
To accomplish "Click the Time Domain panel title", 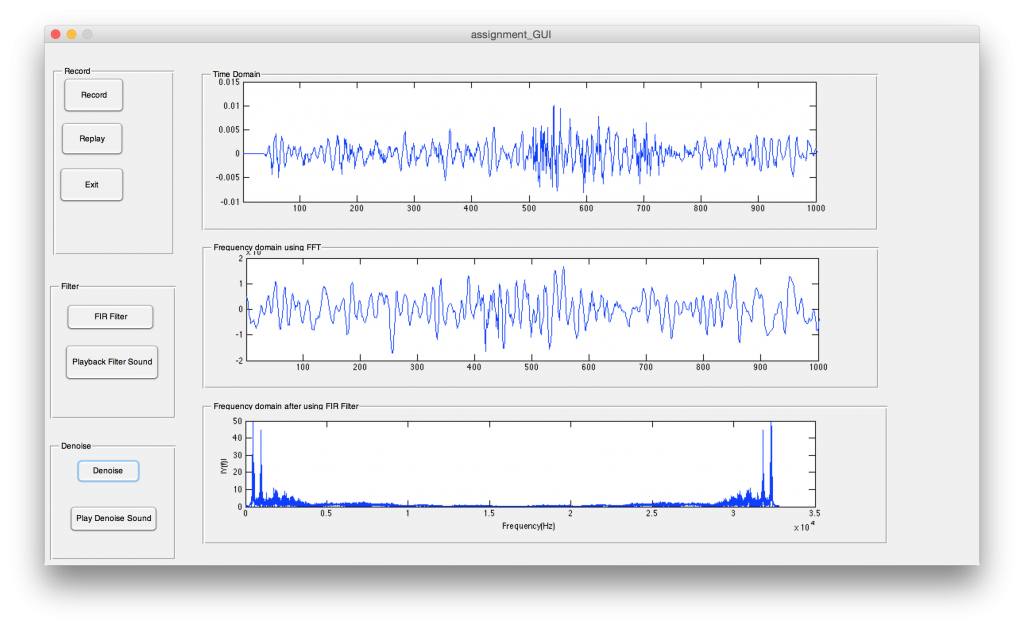I will coord(236,74).
